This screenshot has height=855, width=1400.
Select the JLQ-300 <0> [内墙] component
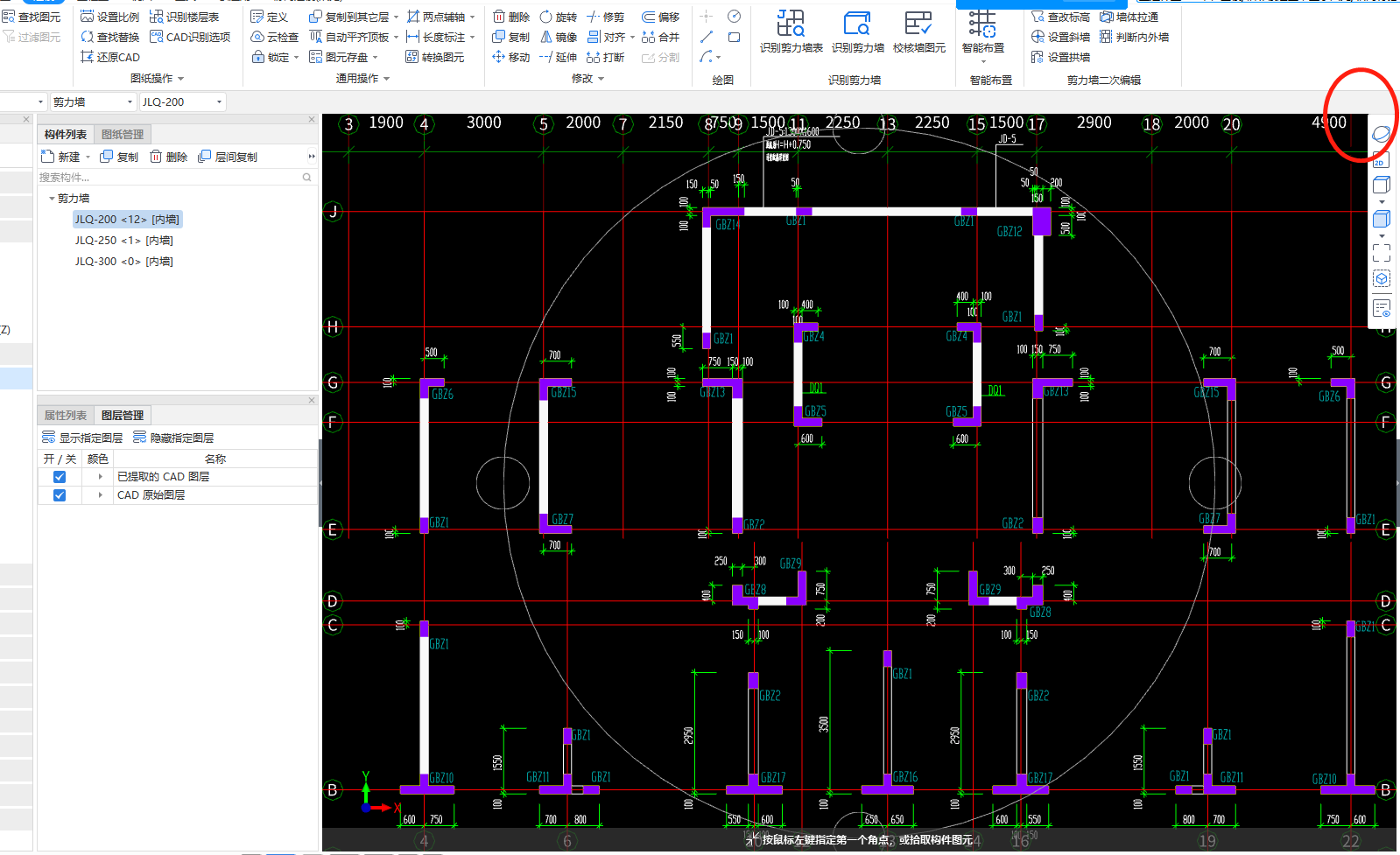(123, 262)
